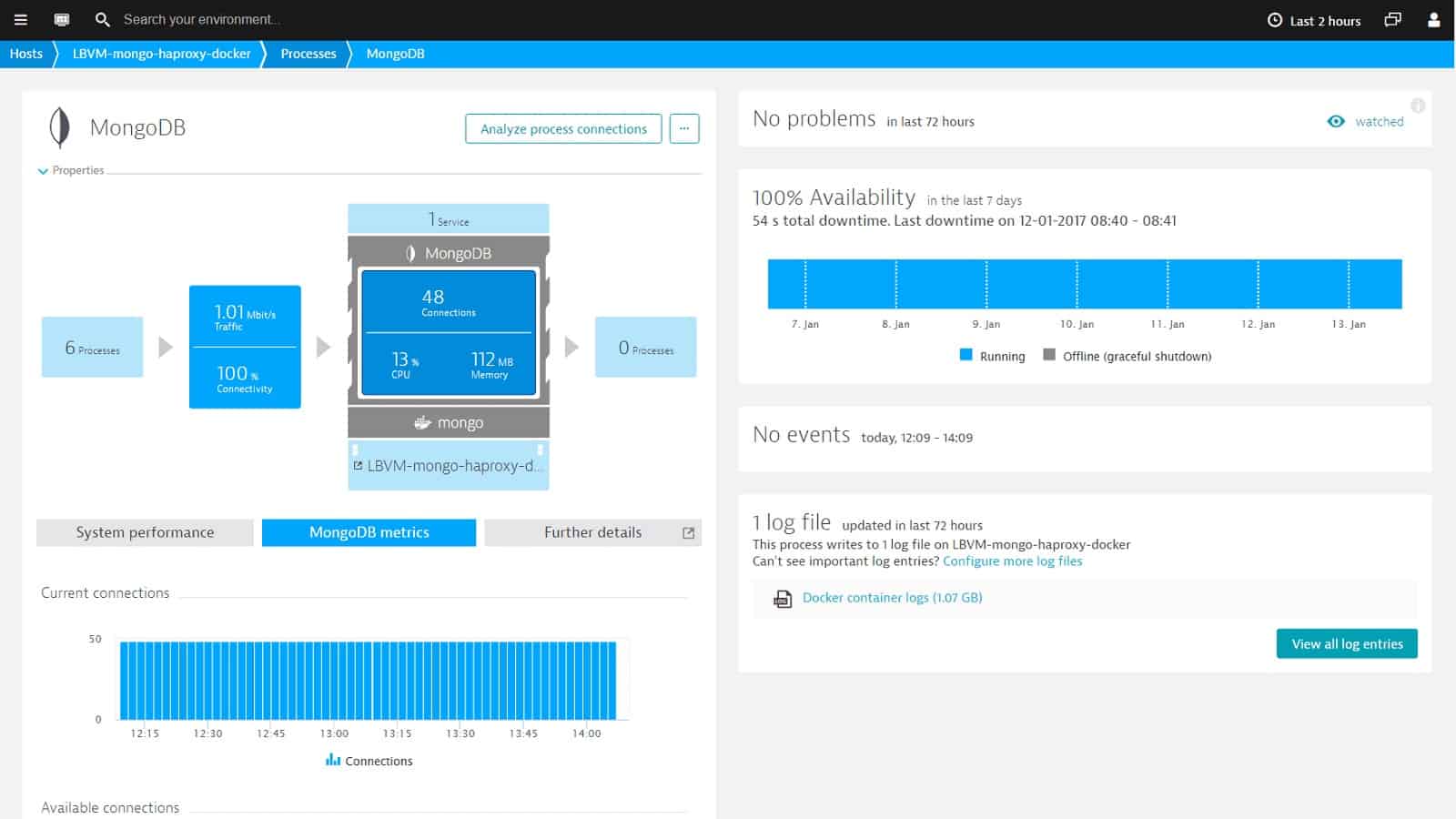Screen dimensions: 1456x819
Task: Click the connections chart bar at 13:00
Action: tap(334, 681)
